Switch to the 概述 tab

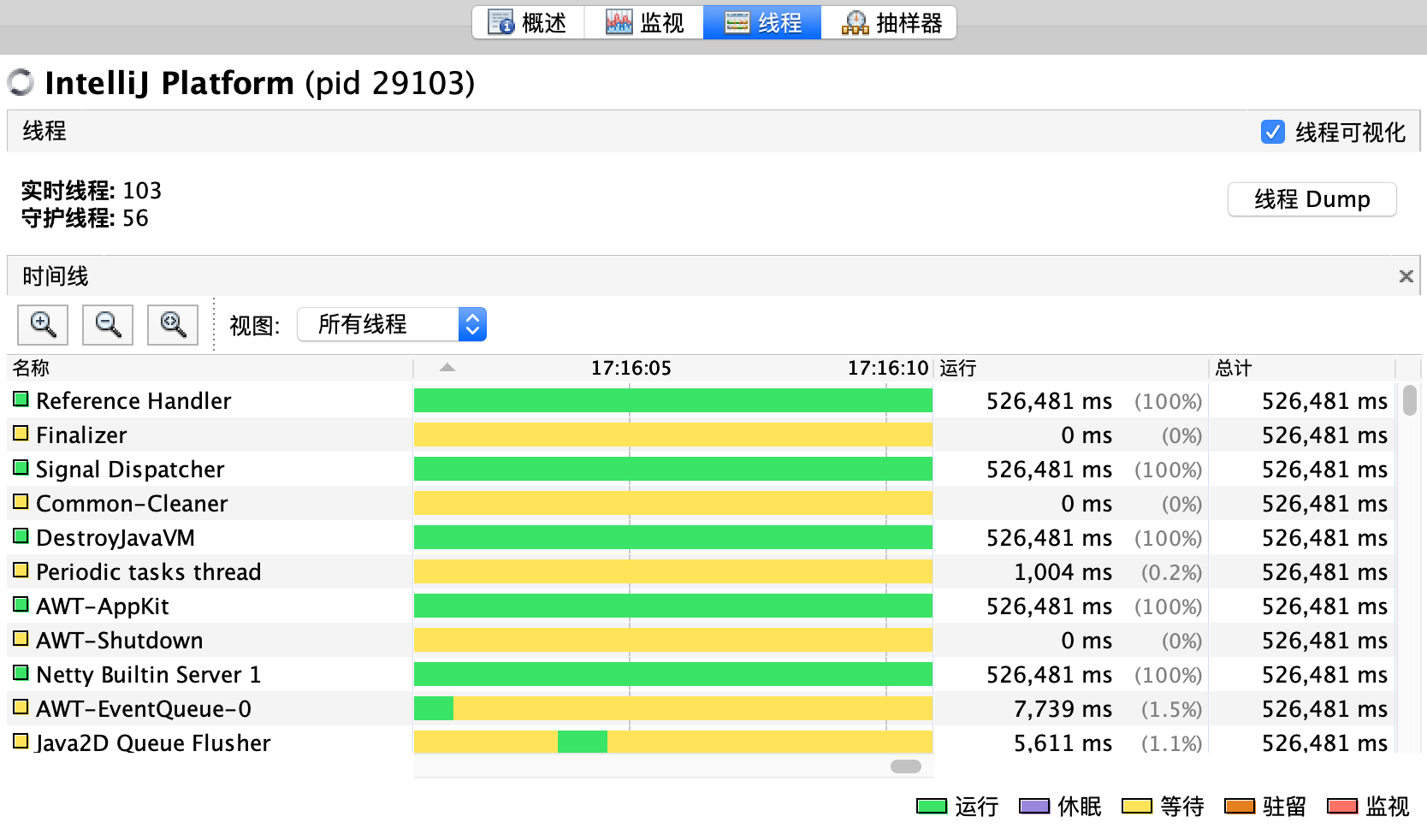pos(528,22)
